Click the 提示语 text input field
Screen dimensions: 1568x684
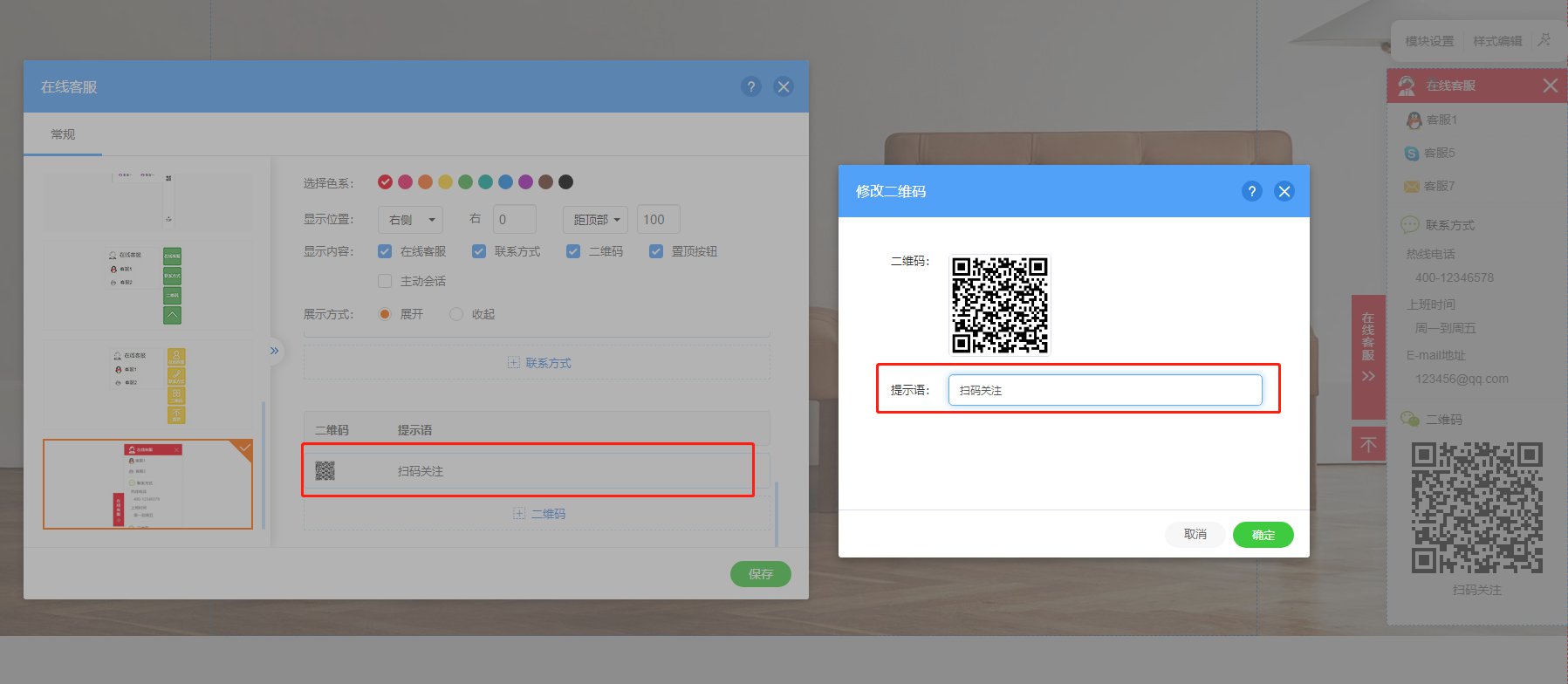pyautogui.click(x=1106, y=390)
